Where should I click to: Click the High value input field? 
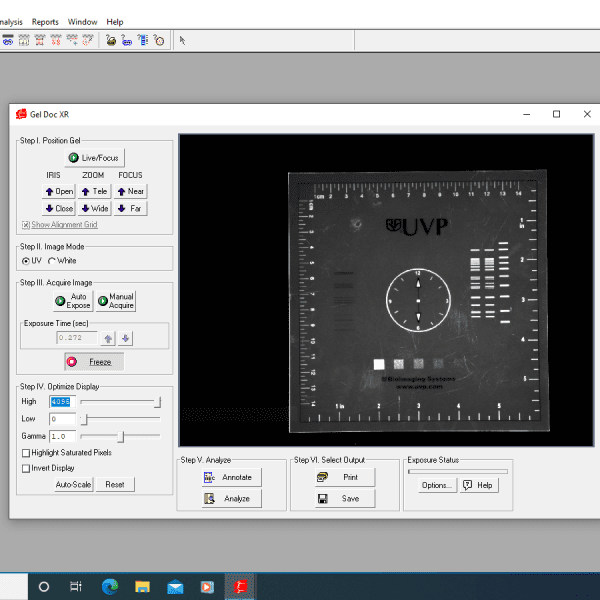pyautogui.click(x=63, y=401)
